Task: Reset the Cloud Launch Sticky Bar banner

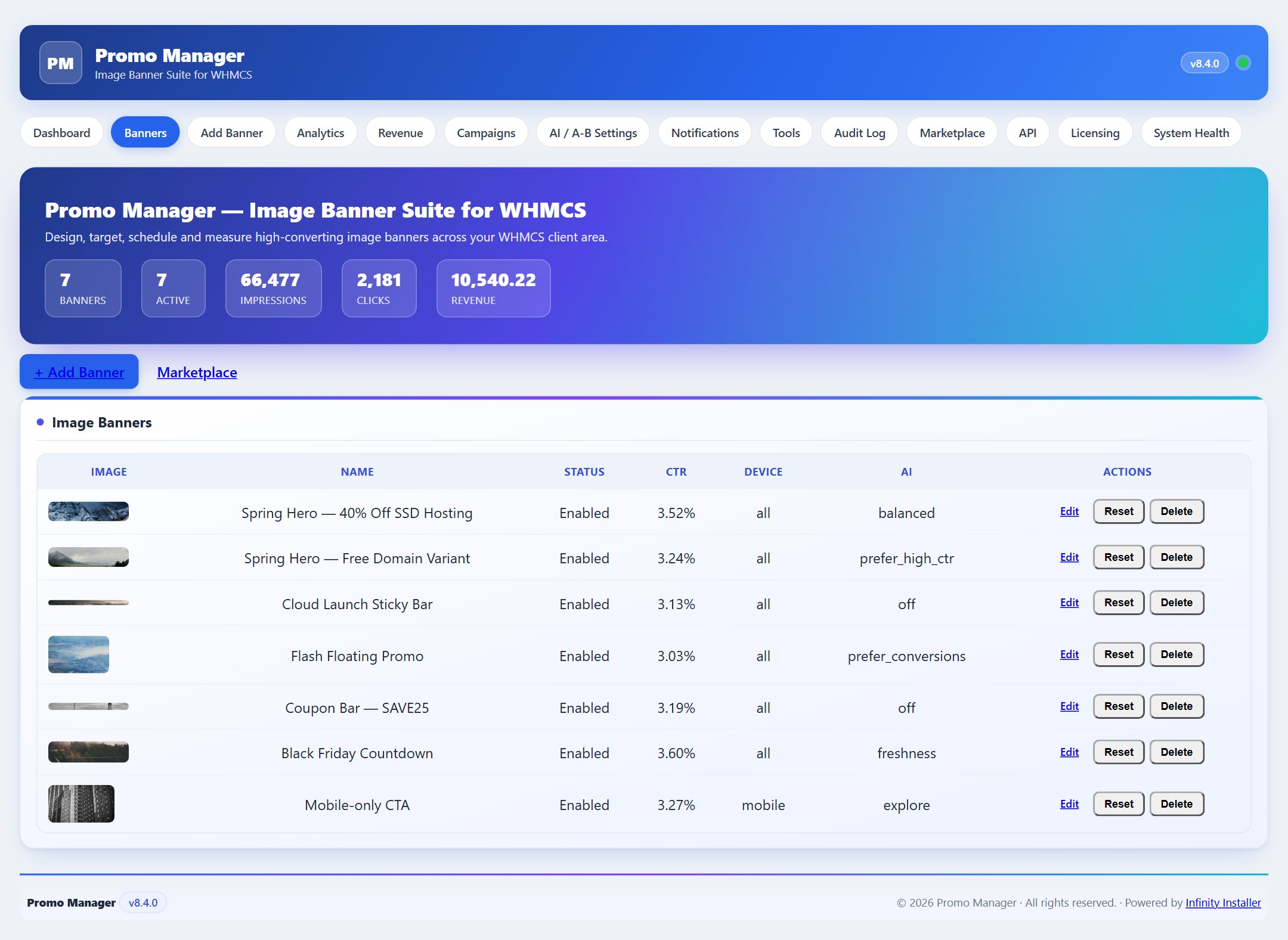Action: [x=1119, y=603]
